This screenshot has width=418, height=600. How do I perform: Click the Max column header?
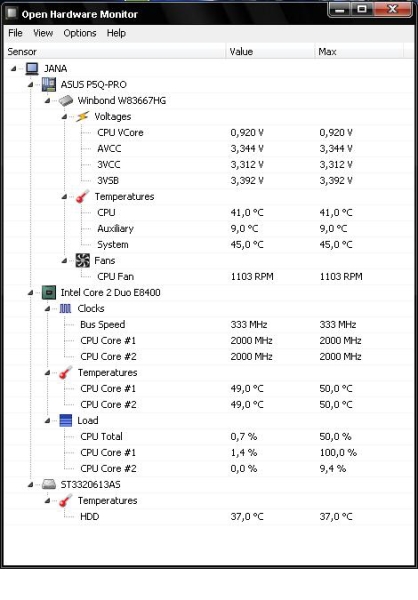click(359, 51)
